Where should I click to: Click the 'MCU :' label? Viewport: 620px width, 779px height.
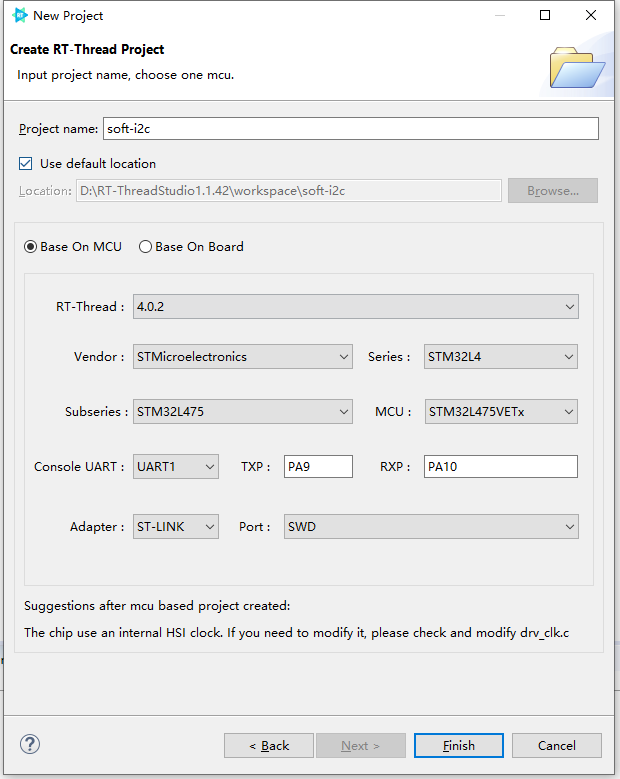click(393, 412)
